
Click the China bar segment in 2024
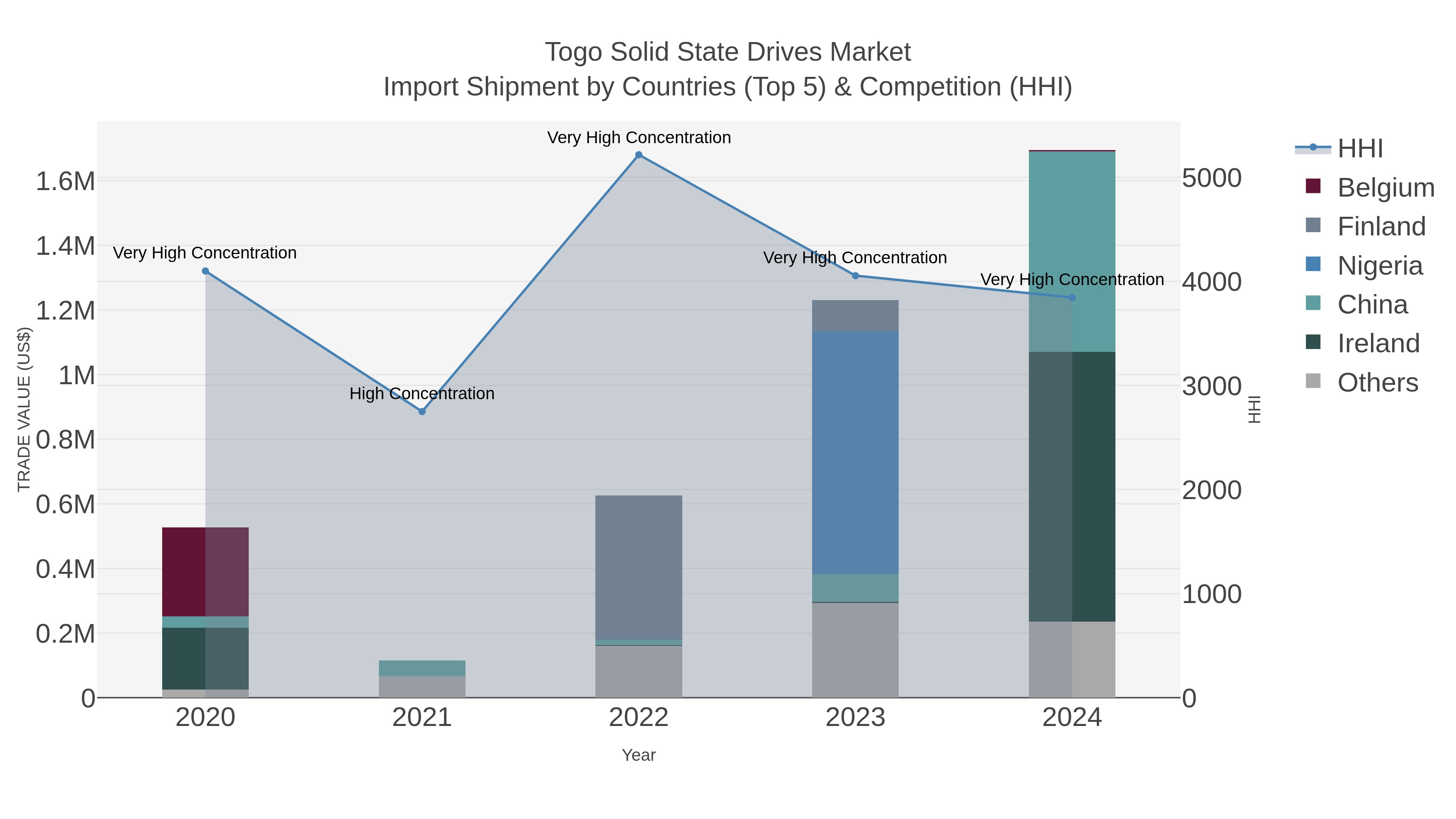tap(1072, 252)
